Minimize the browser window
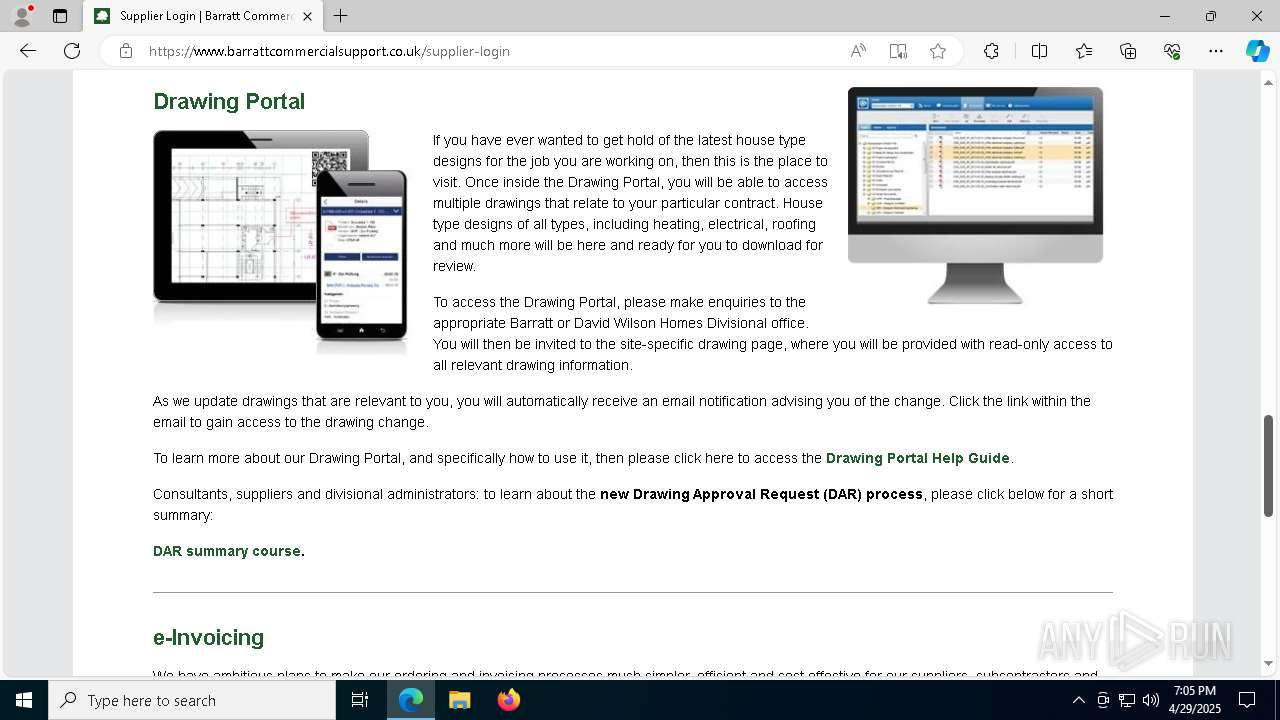 pyautogui.click(x=1165, y=16)
